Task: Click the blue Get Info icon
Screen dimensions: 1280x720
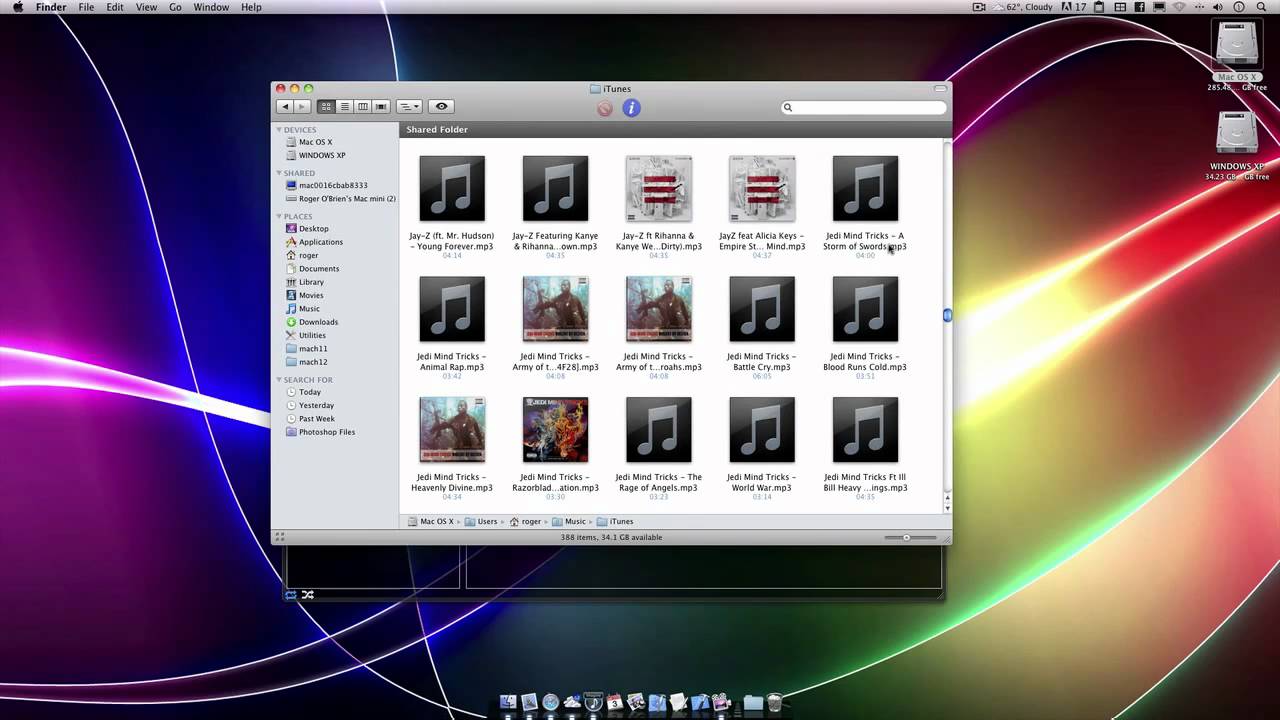Action: (x=631, y=108)
